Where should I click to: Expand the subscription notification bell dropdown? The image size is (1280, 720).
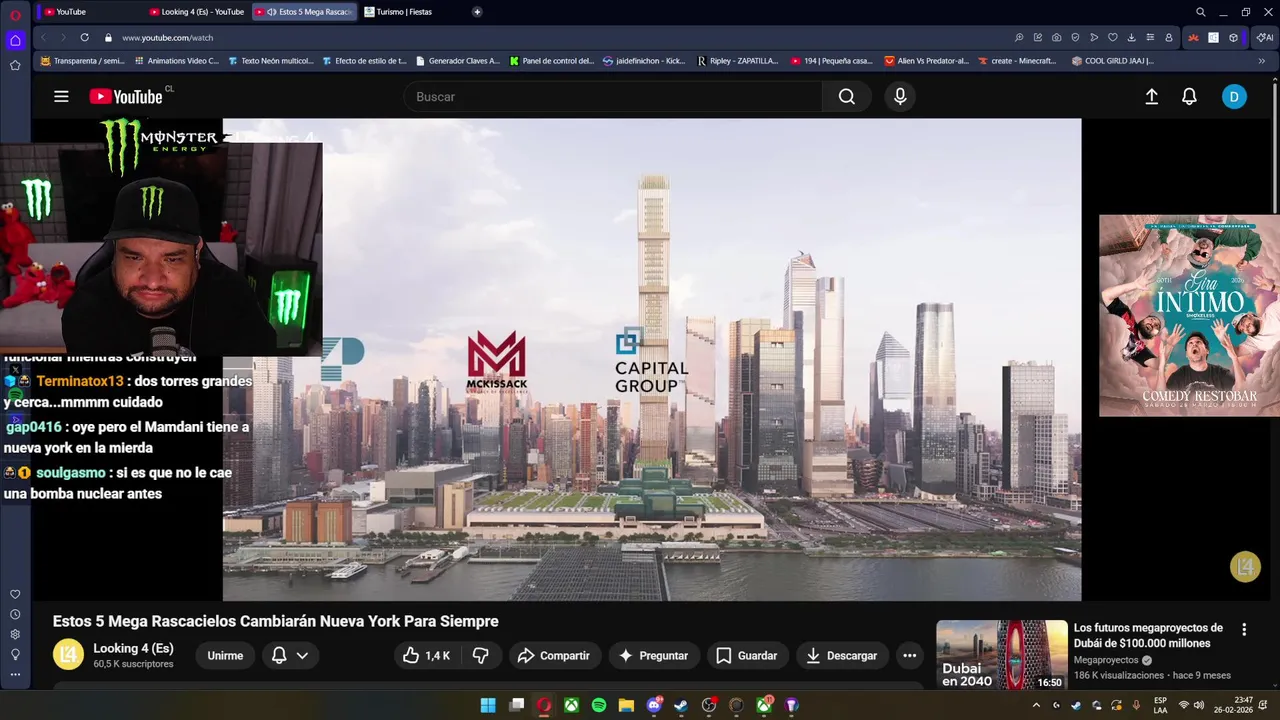click(290, 656)
